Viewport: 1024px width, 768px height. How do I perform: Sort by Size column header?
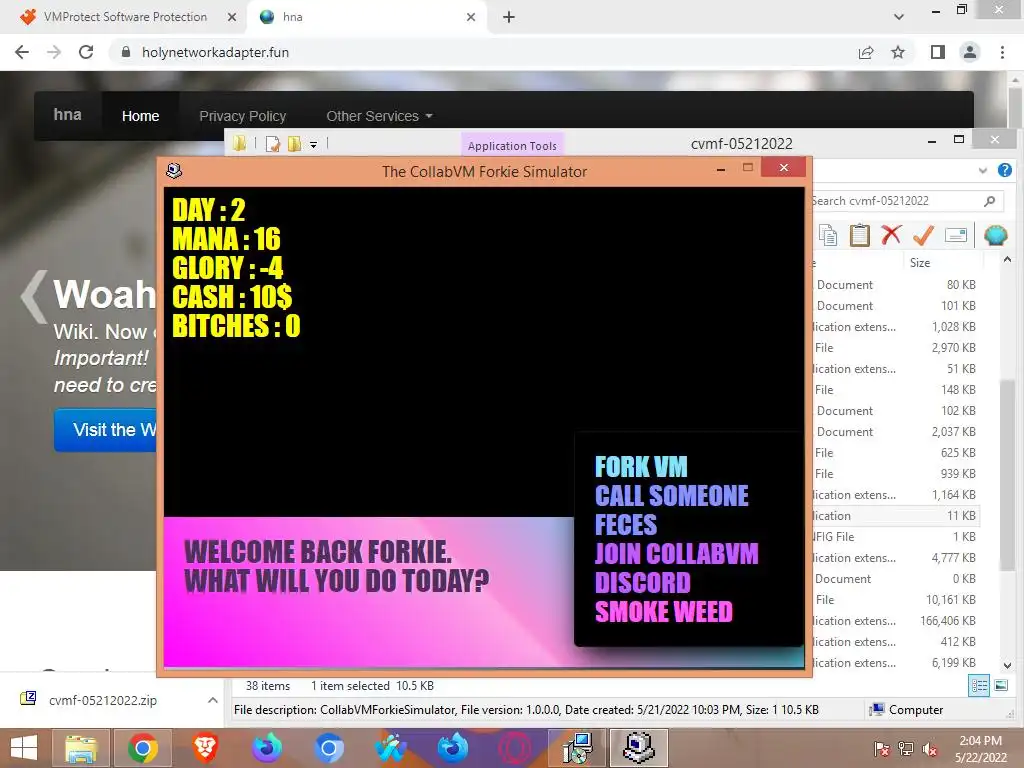[920, 263]
